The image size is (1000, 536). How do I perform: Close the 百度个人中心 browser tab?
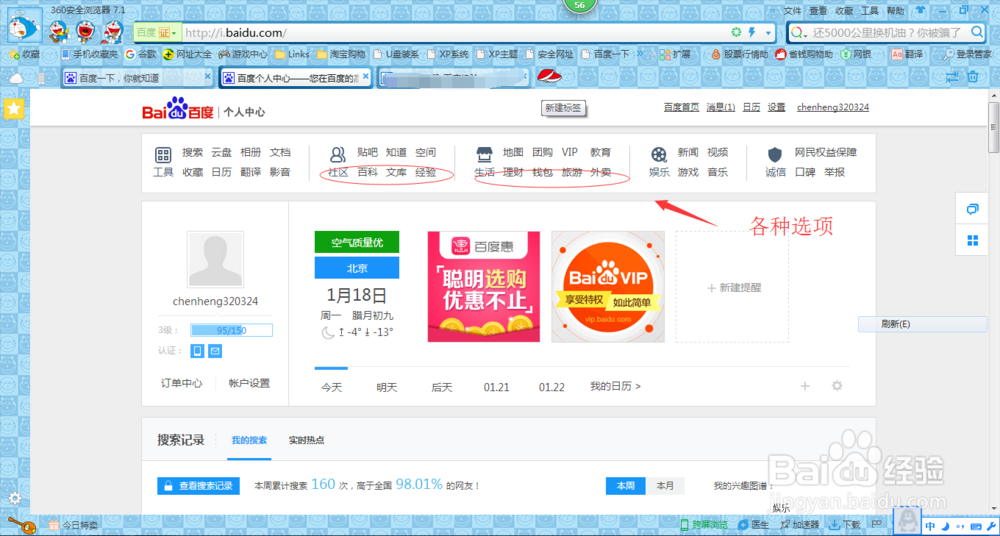365,76
